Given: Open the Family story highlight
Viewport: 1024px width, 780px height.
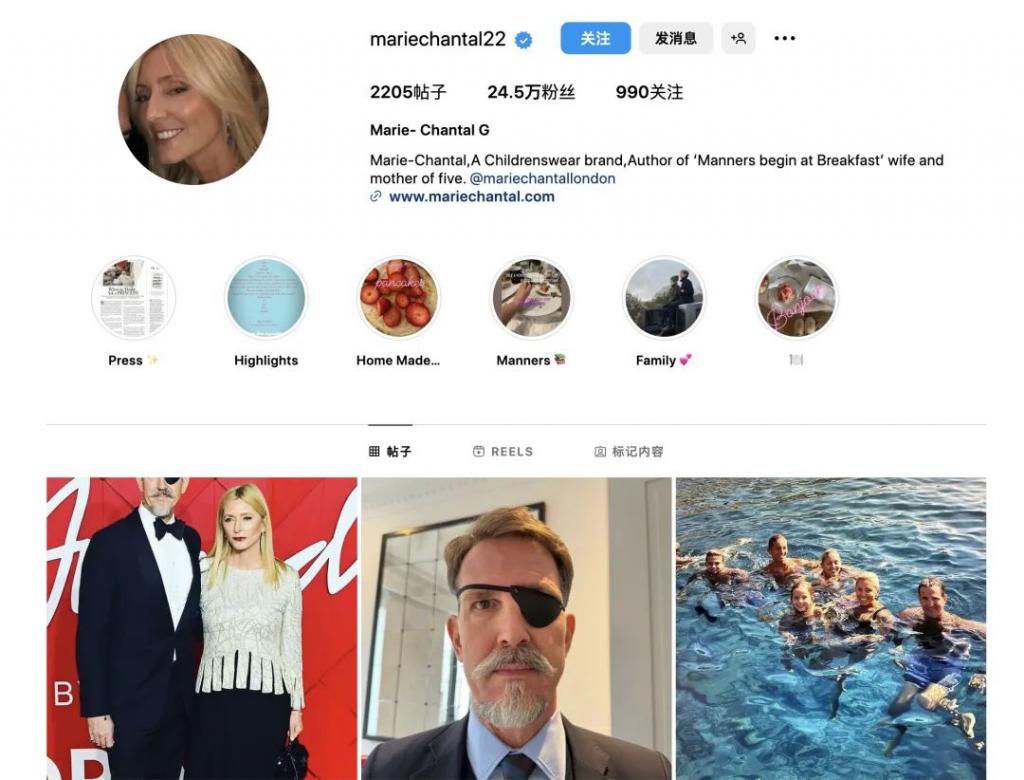Looking at the screenshot, I should coord(664,298).
